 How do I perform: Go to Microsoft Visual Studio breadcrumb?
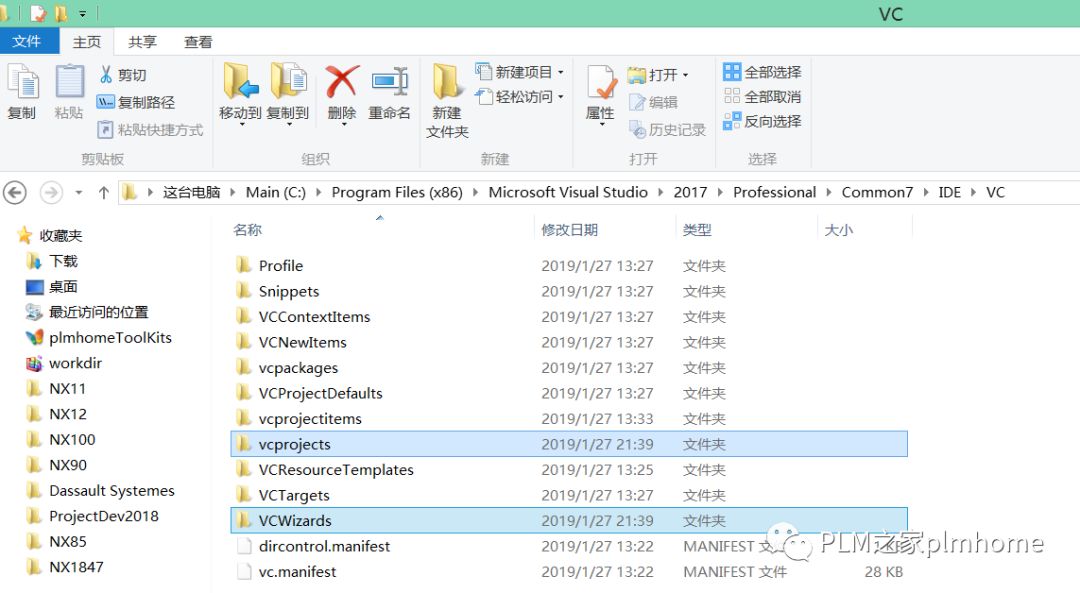coord(568,192)
